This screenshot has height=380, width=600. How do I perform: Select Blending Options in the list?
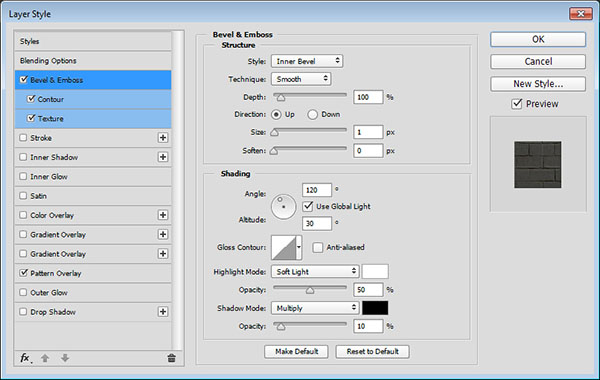(93, 60)
